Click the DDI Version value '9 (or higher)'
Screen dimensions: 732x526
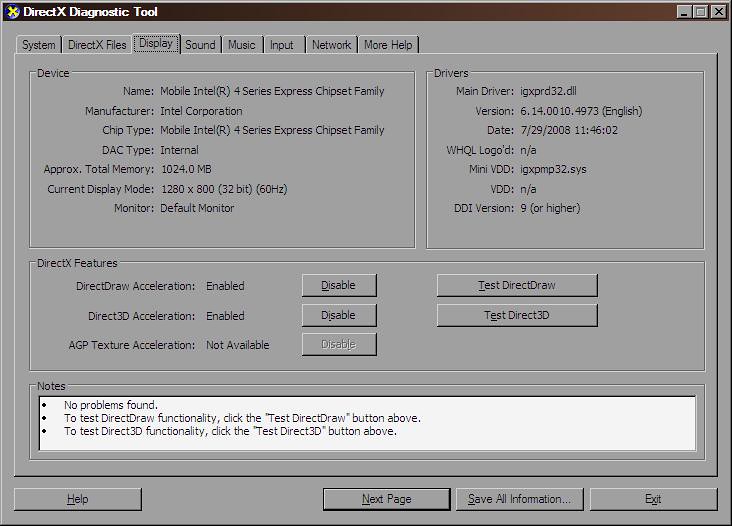click(550, 208)
